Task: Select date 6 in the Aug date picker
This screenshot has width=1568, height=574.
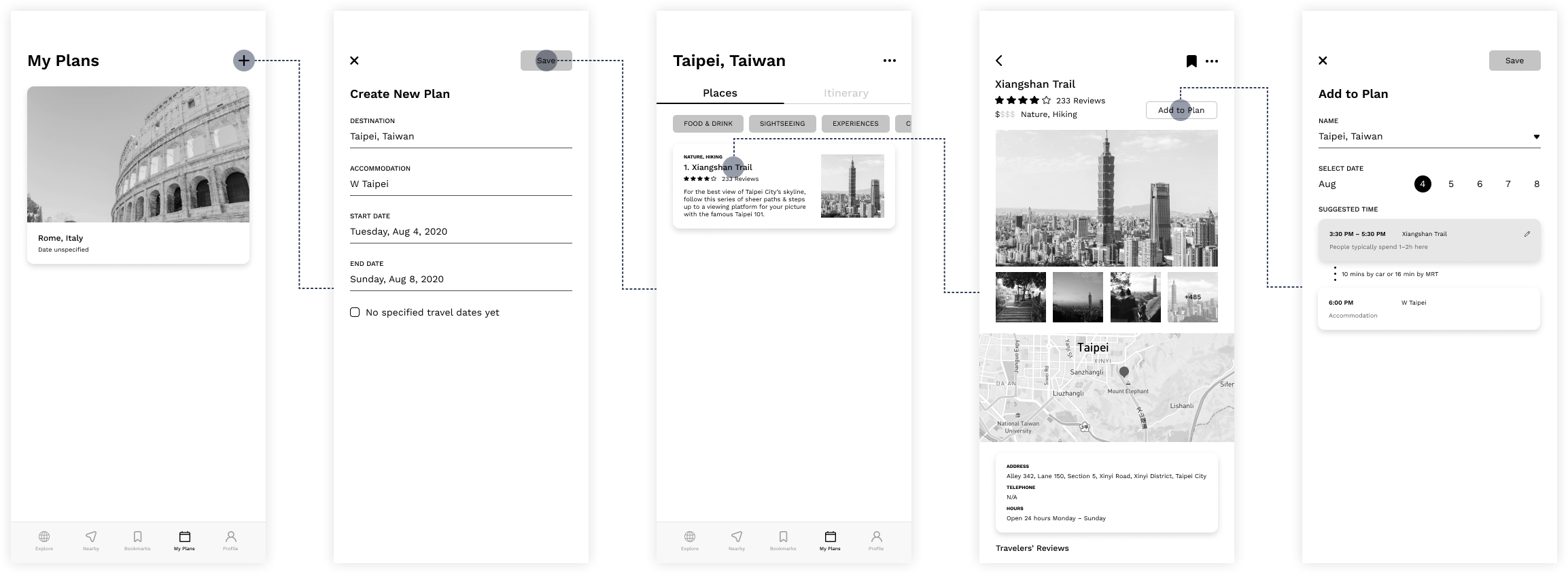Action: pyautogui.click(x=1479, y=184)
